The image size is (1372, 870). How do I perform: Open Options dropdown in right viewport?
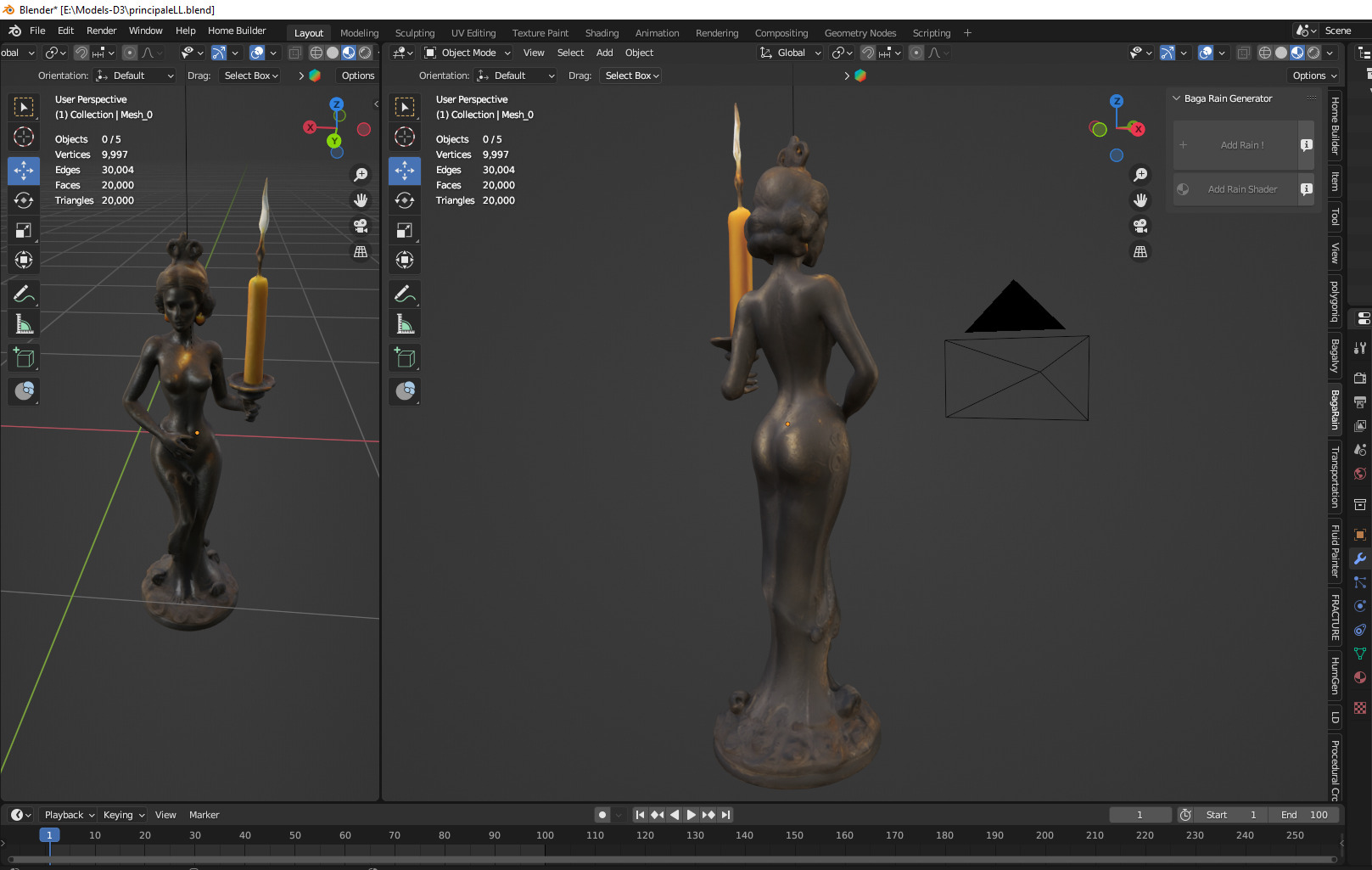[x=1314, y=76]
